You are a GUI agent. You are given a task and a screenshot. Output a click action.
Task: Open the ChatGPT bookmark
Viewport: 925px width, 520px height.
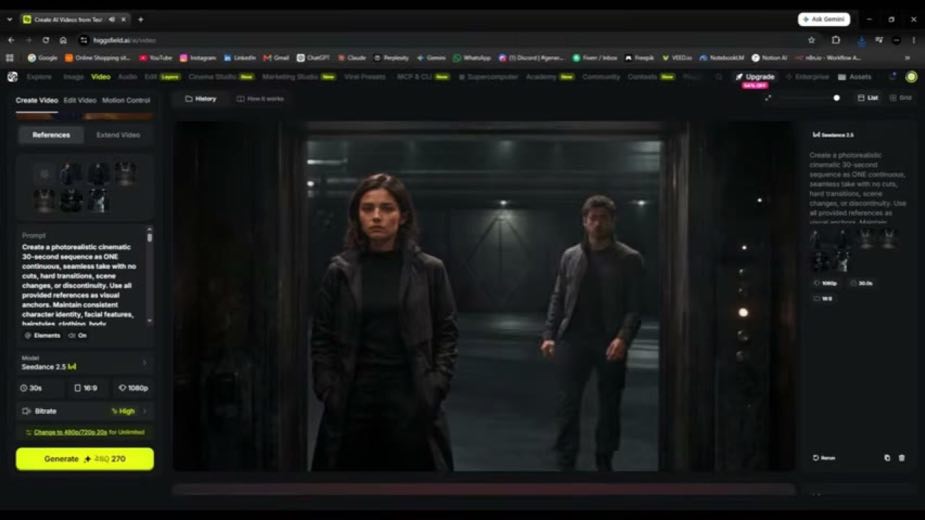pos(313,58)
